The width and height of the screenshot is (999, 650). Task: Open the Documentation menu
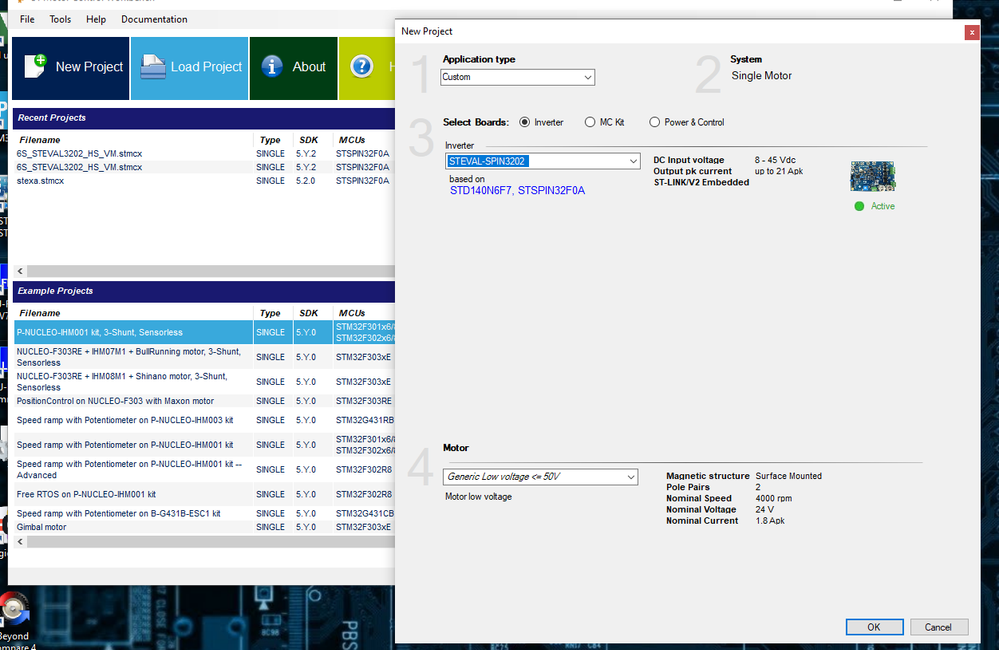154,19
